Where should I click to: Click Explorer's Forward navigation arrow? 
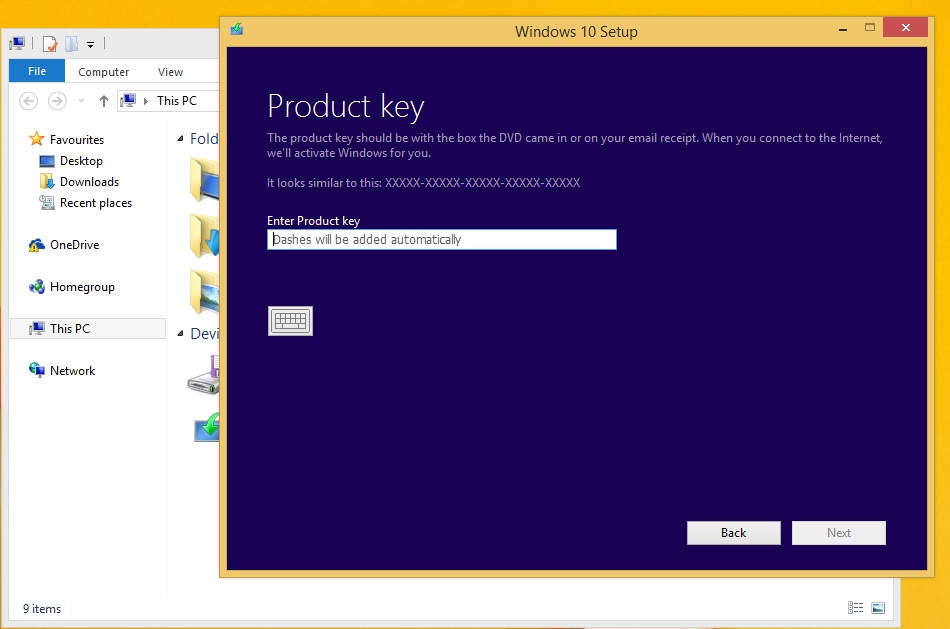[58, 101]
